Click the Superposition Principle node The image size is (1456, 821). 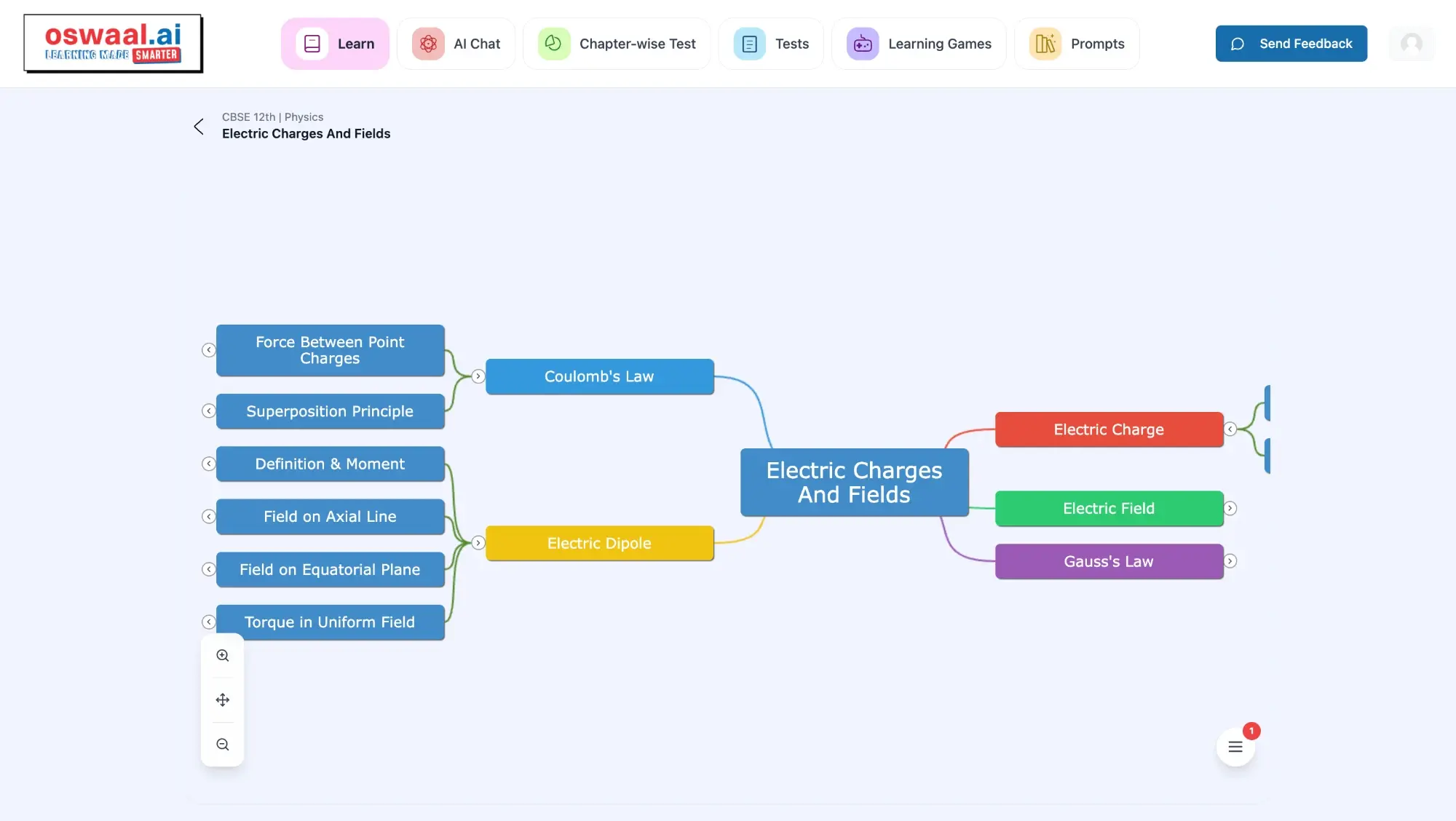[331, 411]
